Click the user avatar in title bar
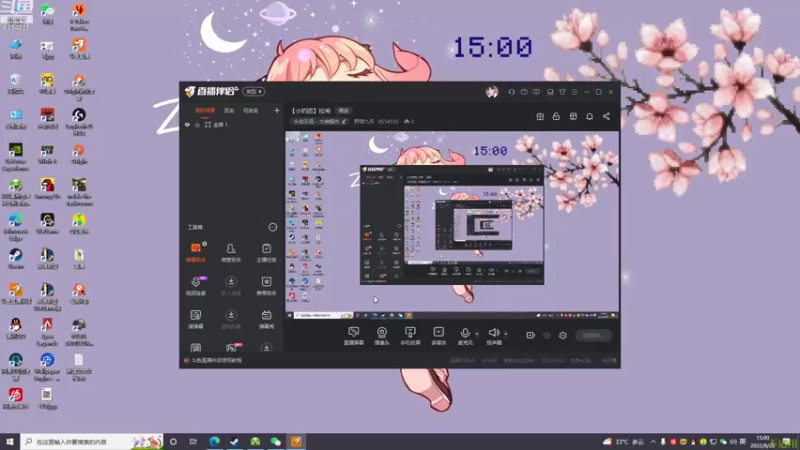The width and height of the screenshot is (800, 450). click(491, 92)
